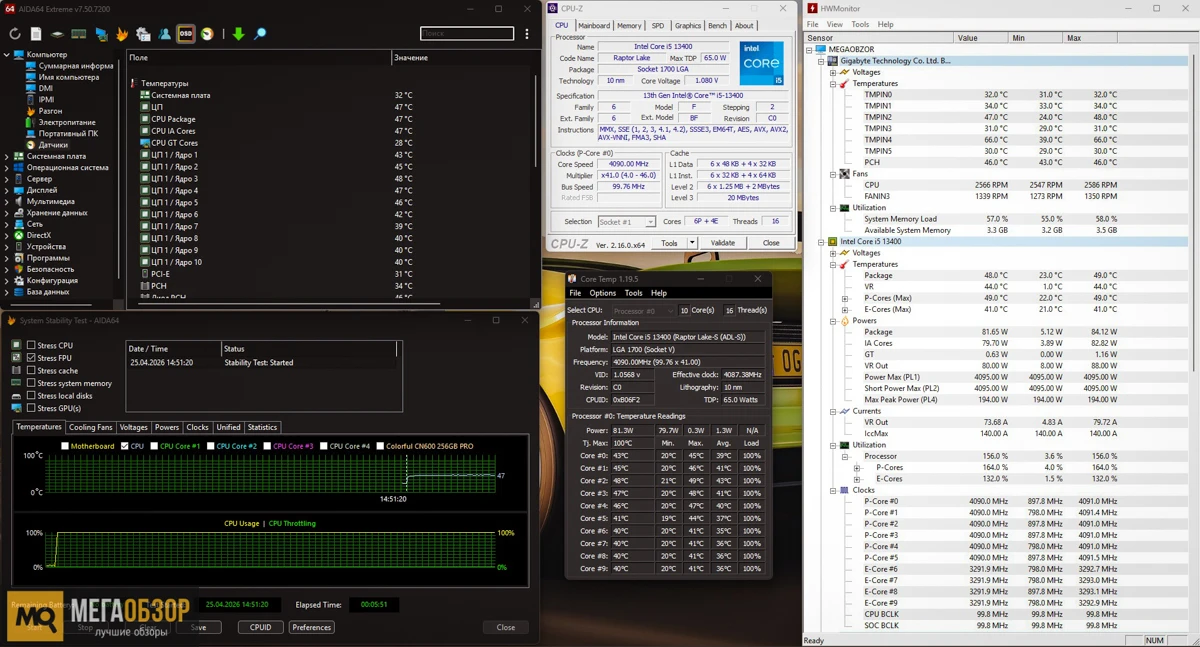Enable the Stress system memory checkbox

pos(31,383)
